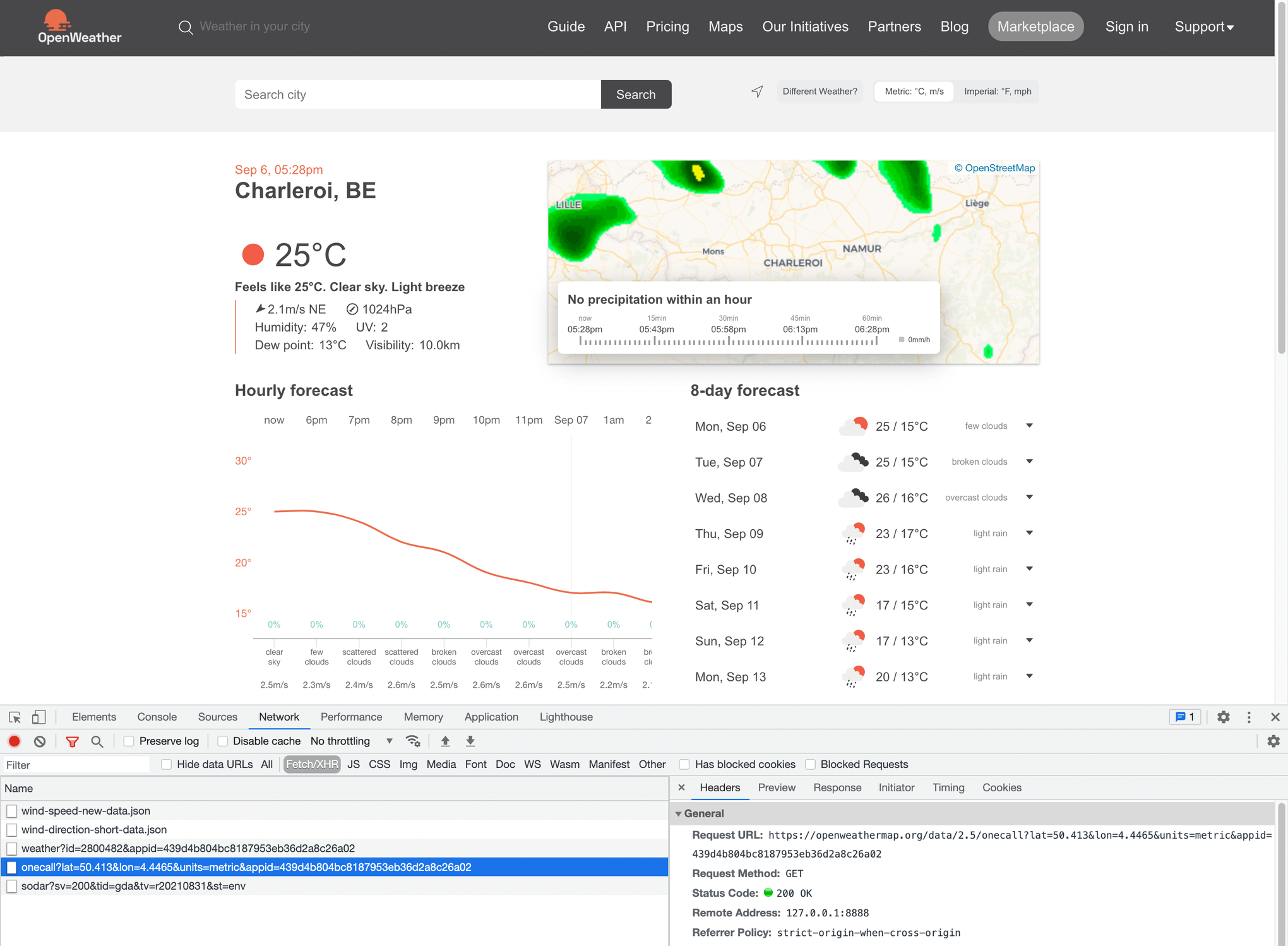Switch to the Response tab in DevTools
The image size is (1288, 946).
(x=837, y=787)
